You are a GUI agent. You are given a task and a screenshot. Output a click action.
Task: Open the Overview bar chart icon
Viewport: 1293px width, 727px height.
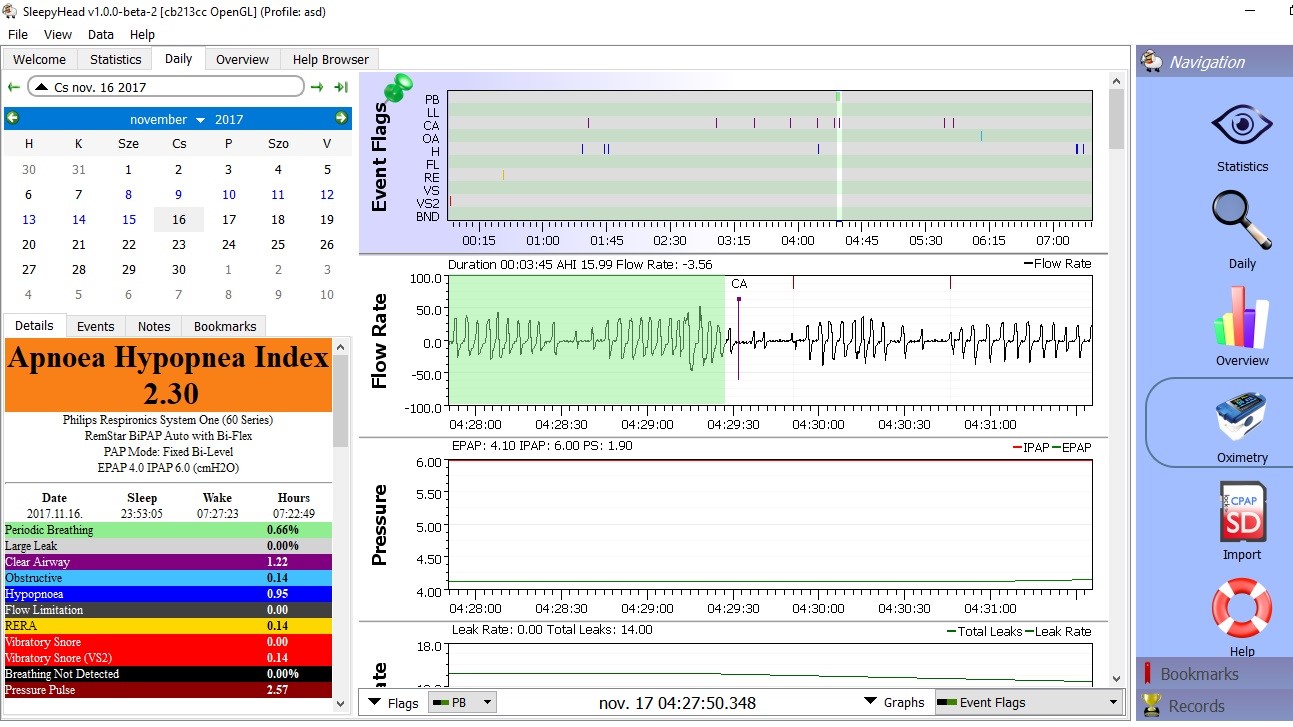(x=1241, y=317)
